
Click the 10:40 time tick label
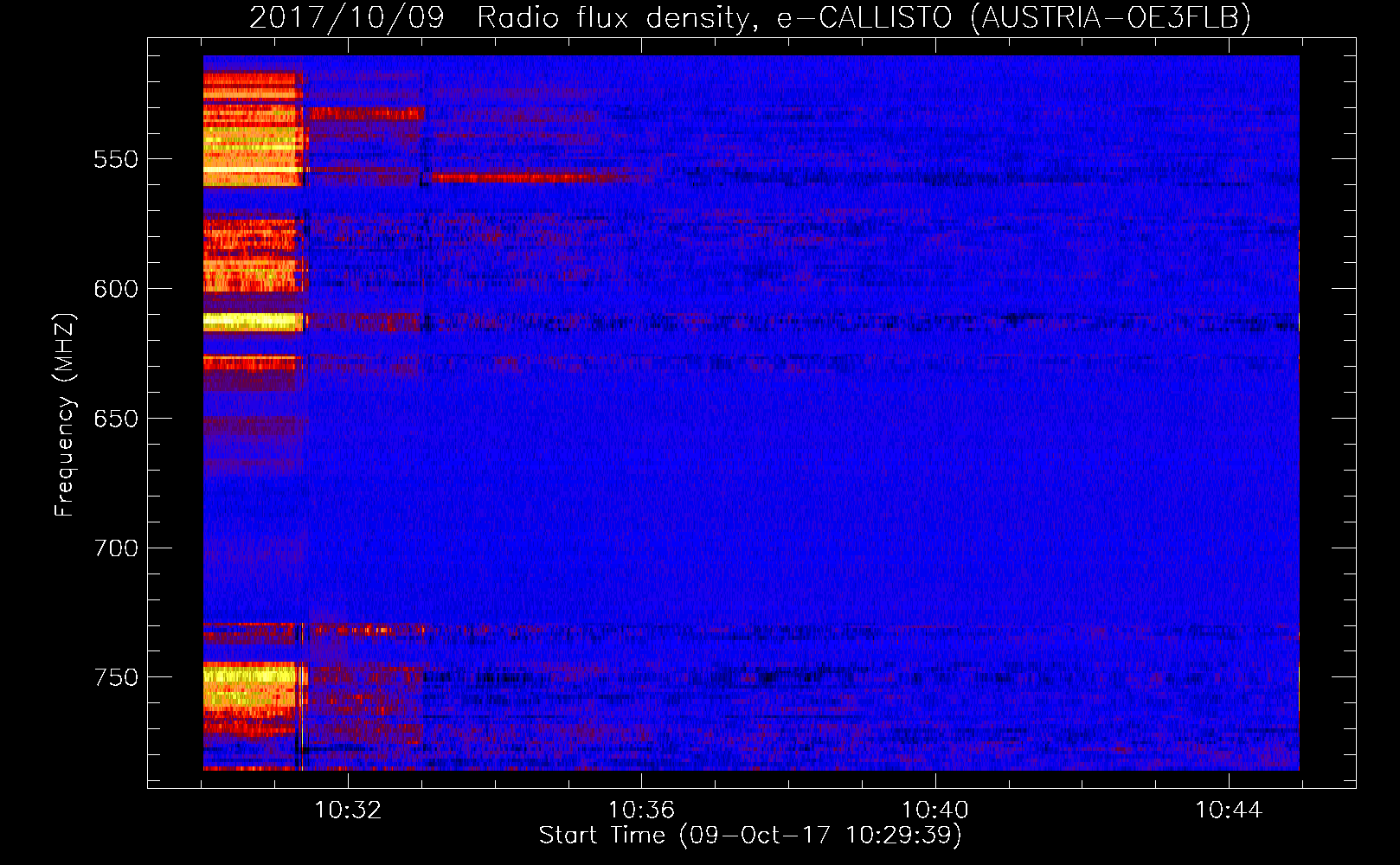[935, 811]
